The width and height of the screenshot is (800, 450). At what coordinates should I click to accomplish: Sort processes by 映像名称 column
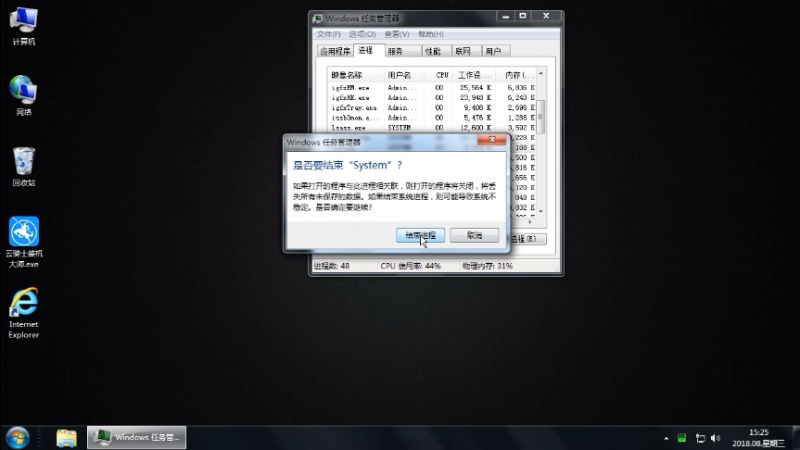coord(356,75)
